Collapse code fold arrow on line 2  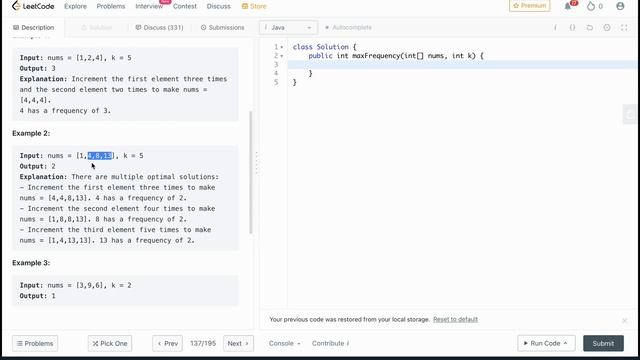[x=282, y=56]
